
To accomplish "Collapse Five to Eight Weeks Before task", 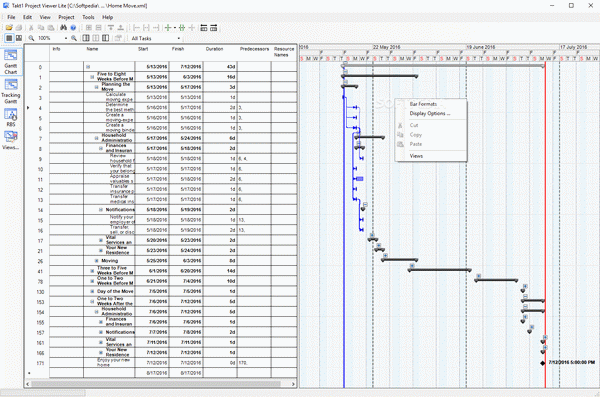I will click(x=92, y=77).
